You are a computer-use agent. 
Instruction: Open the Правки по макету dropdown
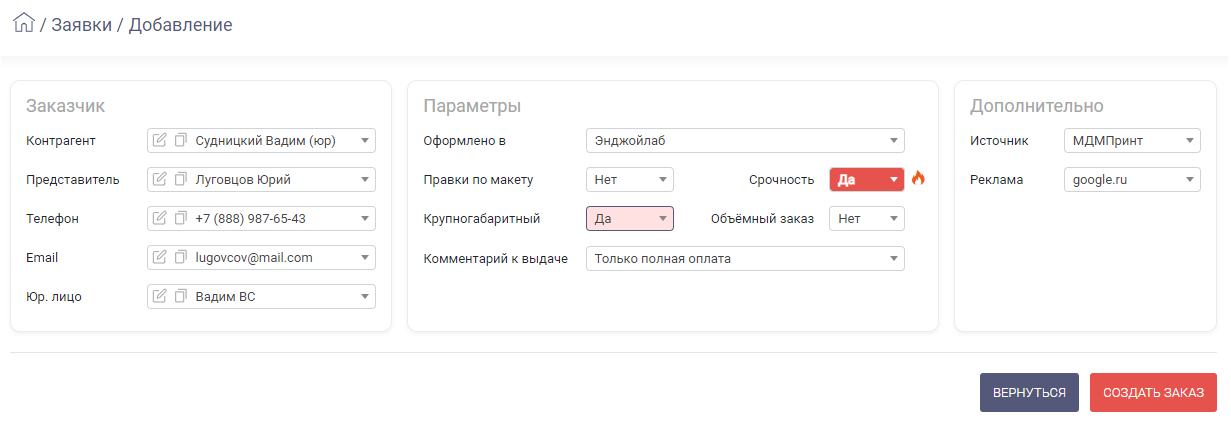pos(630,180)
